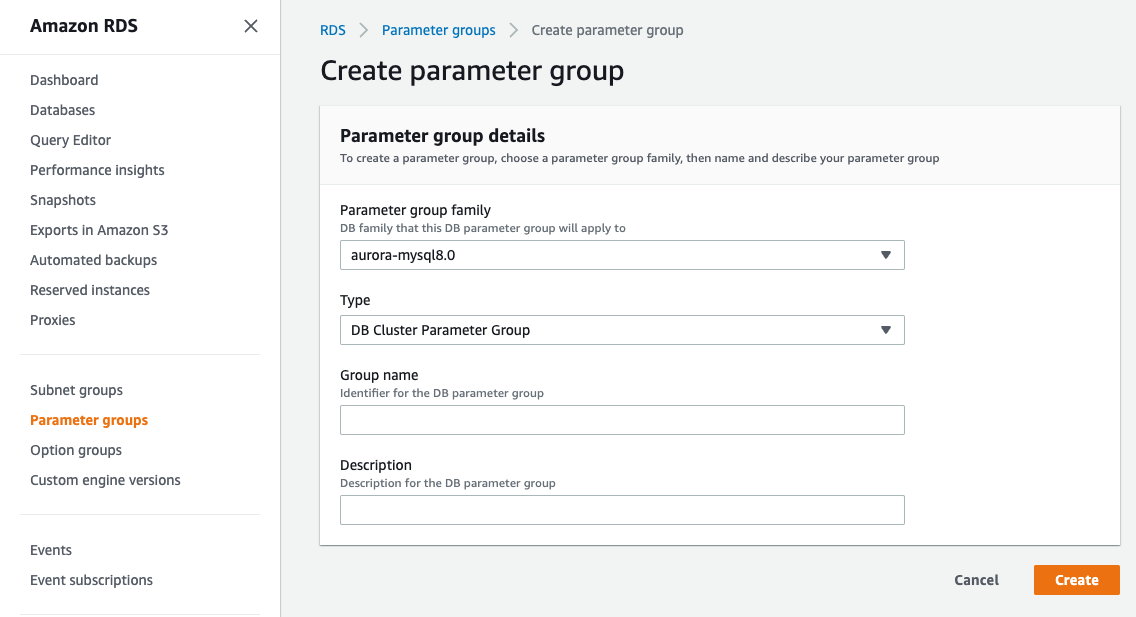The height and width of the screenshot is (617, 1136).
Task: Open Dashboard in the sidebar
Action: (64, 80)
